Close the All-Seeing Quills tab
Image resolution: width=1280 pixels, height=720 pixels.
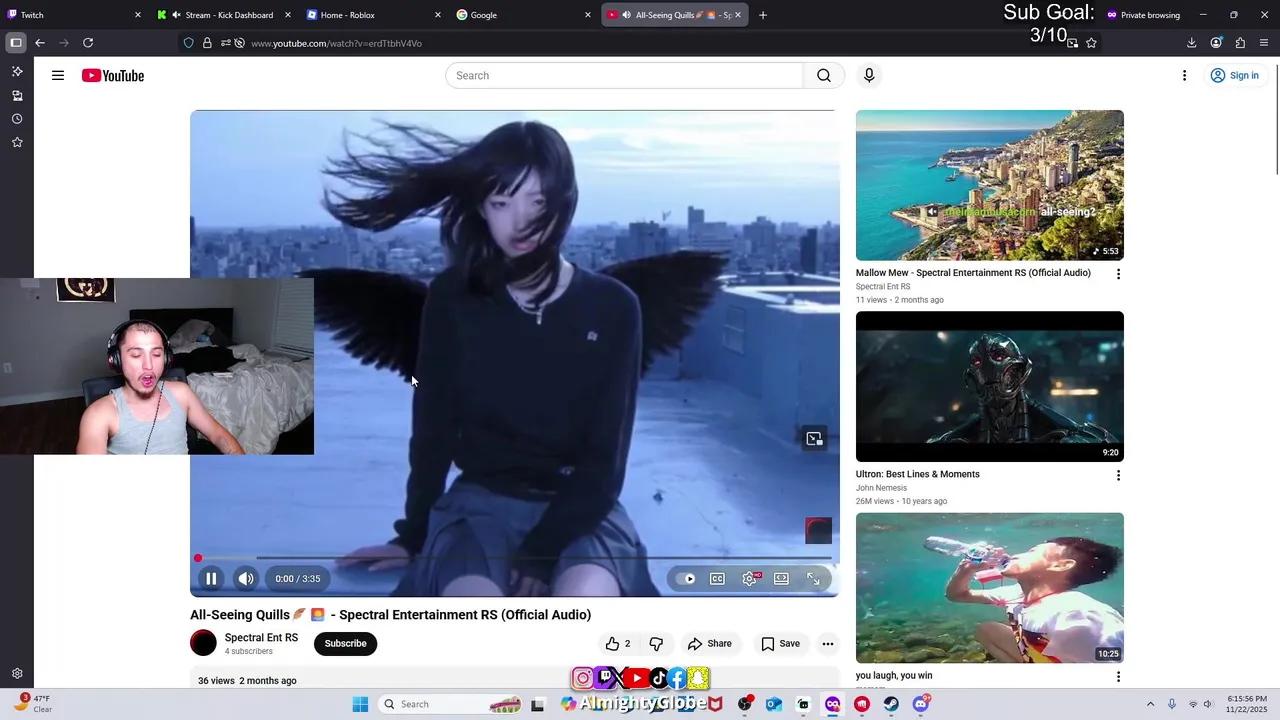tap(738, 15)
